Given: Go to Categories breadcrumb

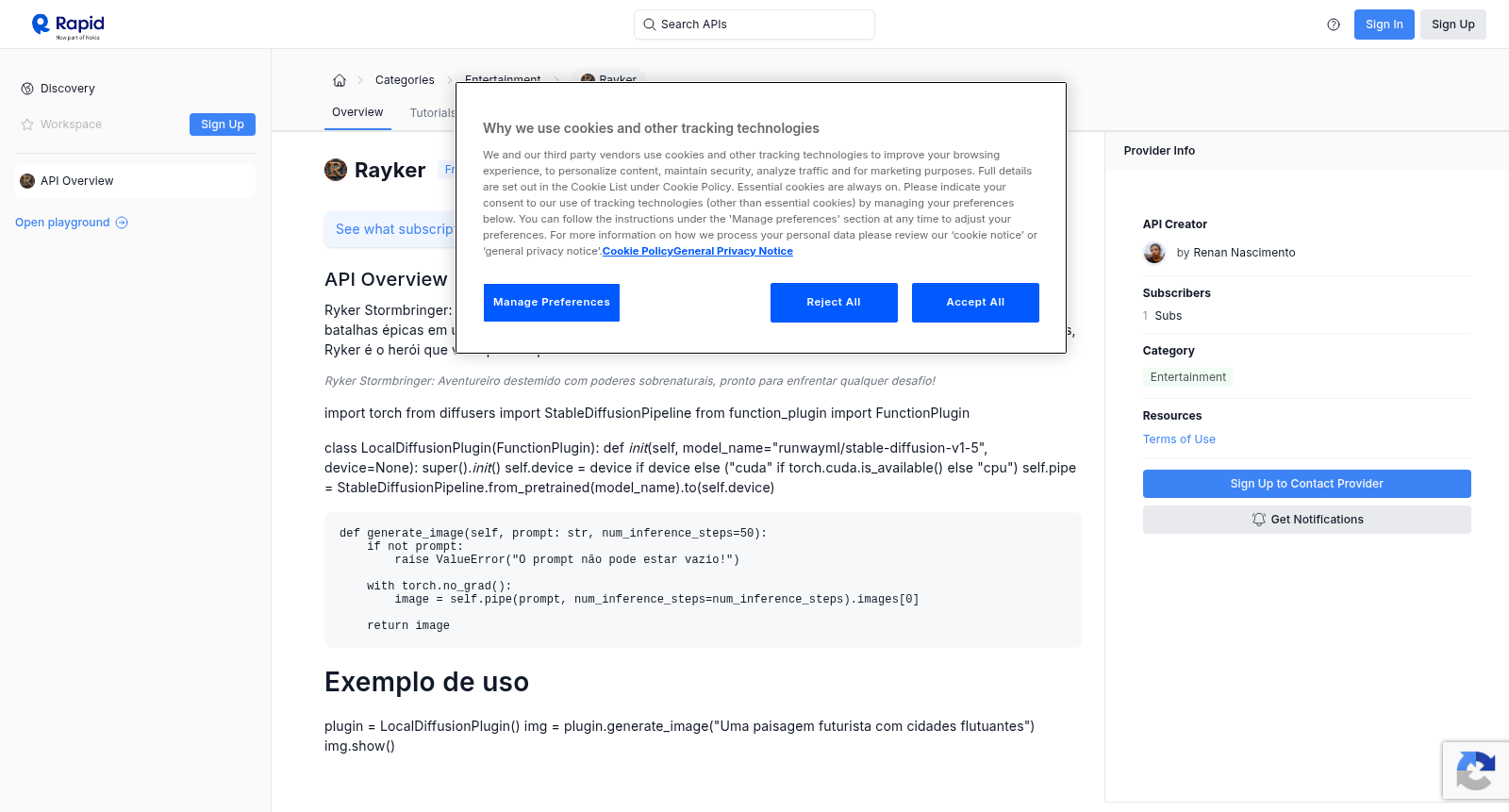Looking at the screenshot, I should tap(405, 80).
